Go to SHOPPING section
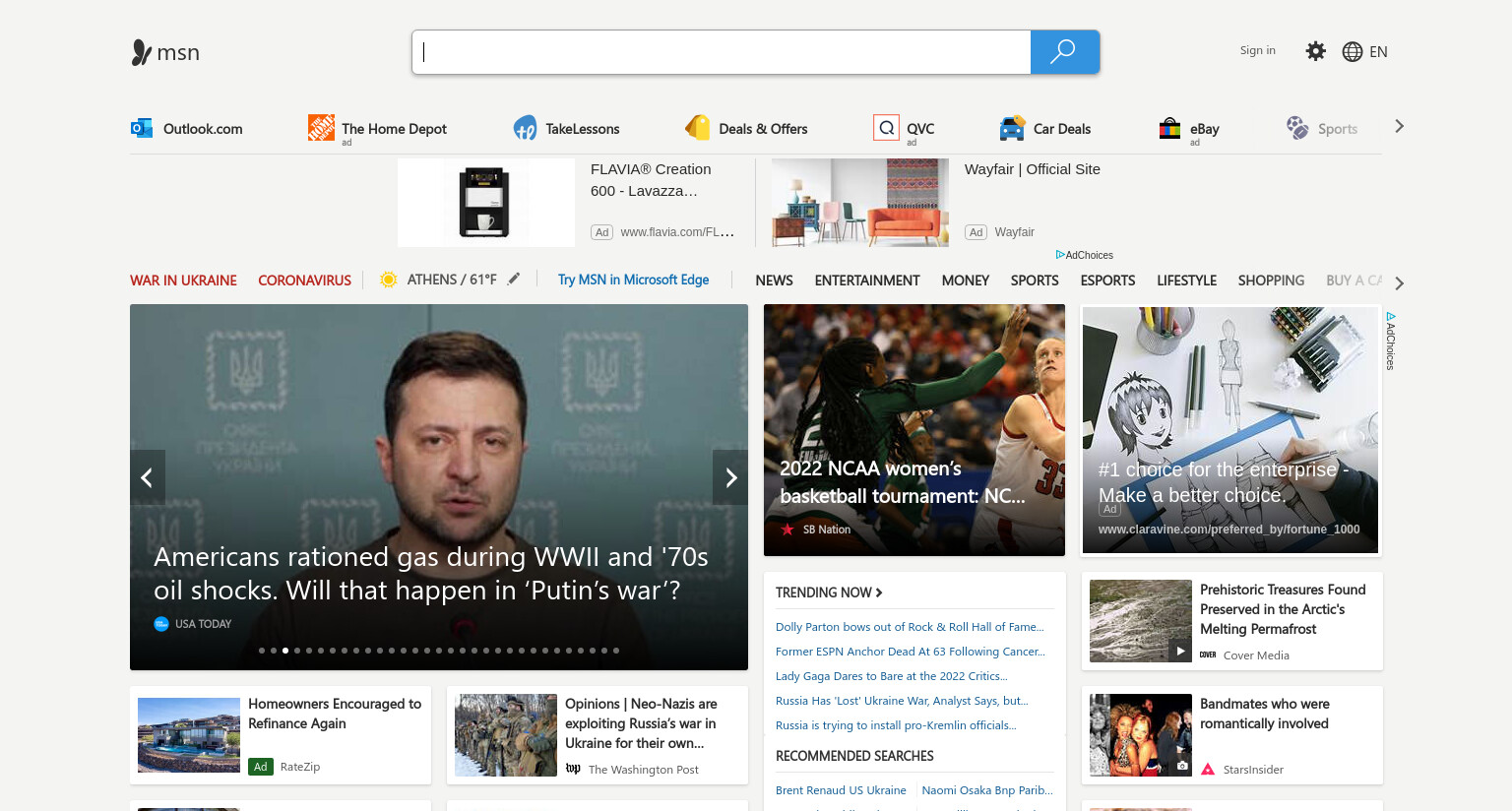The height and width of the screenshot is (811, 1512). (1271, 281)
